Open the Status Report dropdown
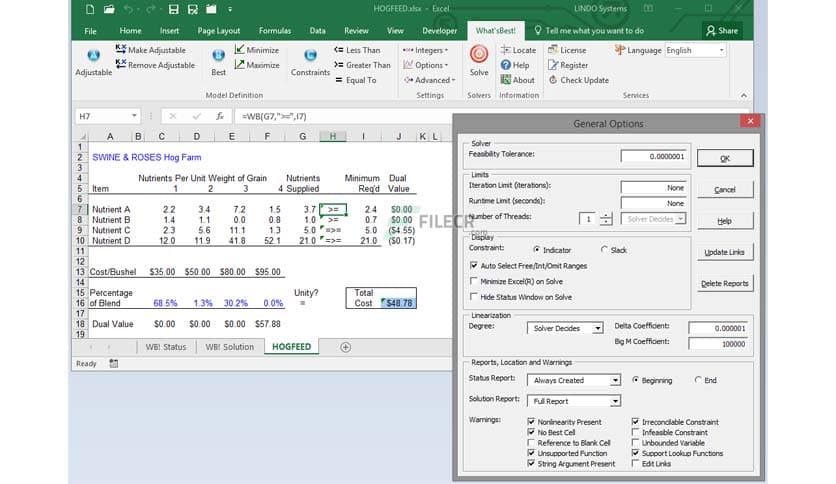This screenshot has height=484, width=836. (615, 381)
